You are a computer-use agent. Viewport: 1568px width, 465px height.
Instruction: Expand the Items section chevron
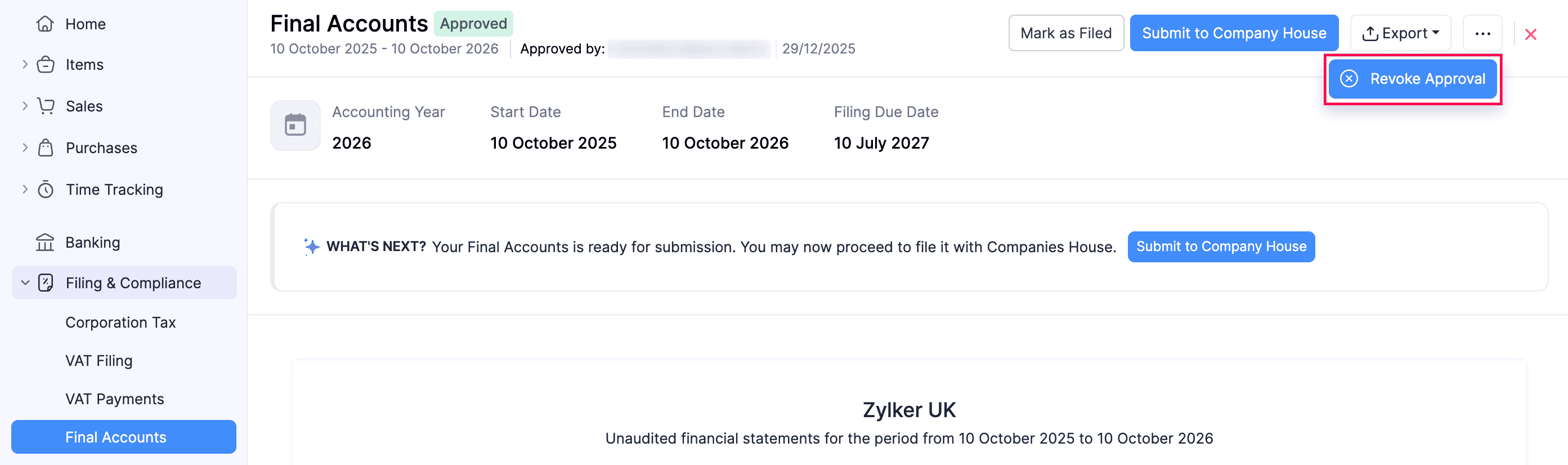(x=25, y=64)
